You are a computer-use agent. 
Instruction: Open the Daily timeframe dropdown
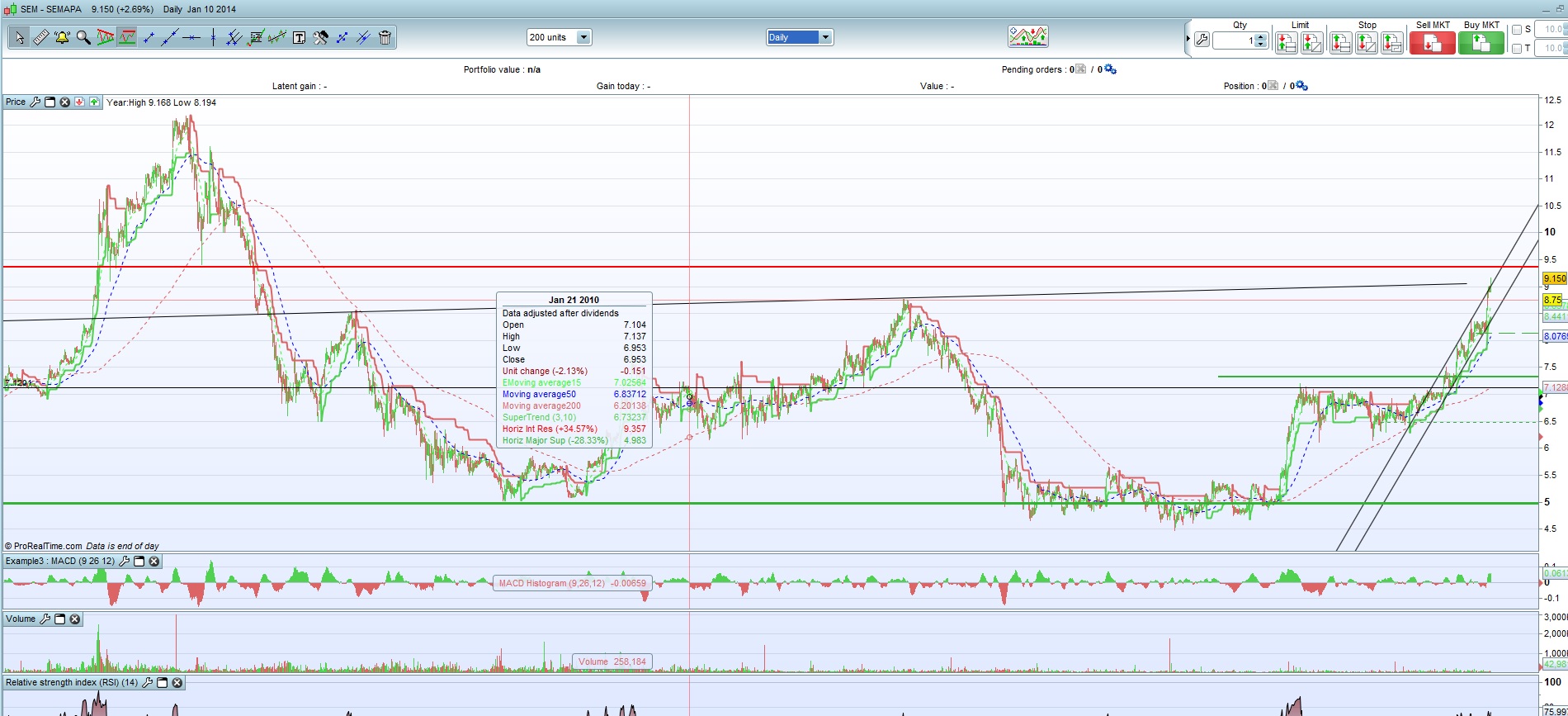point(825,37)
